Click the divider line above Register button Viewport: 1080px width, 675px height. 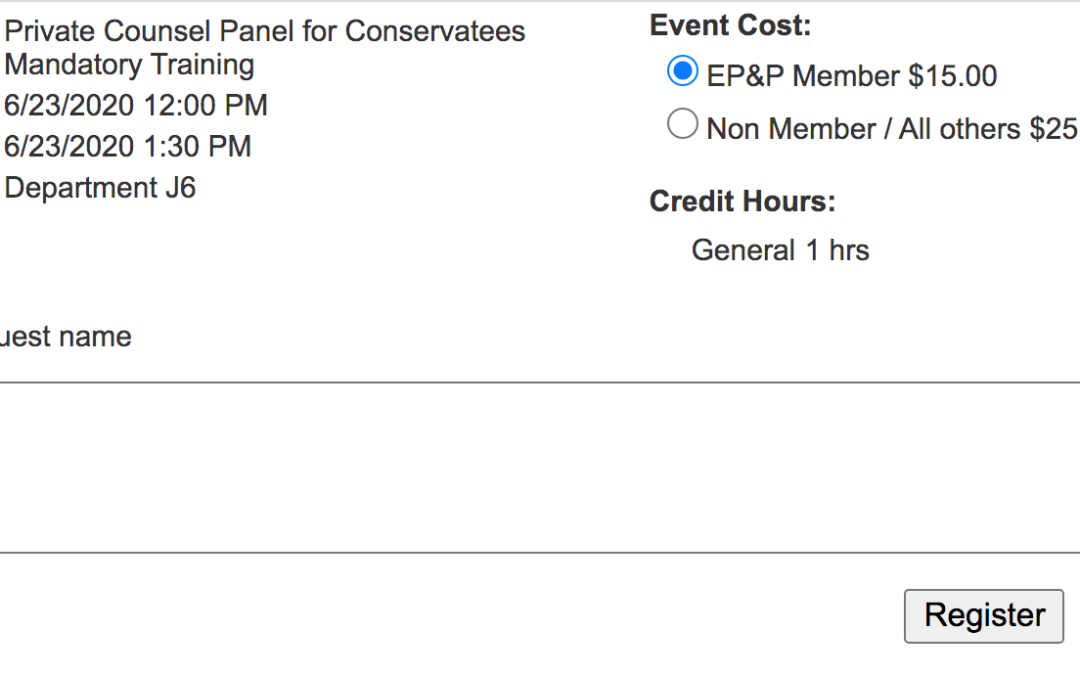point(540,553)
